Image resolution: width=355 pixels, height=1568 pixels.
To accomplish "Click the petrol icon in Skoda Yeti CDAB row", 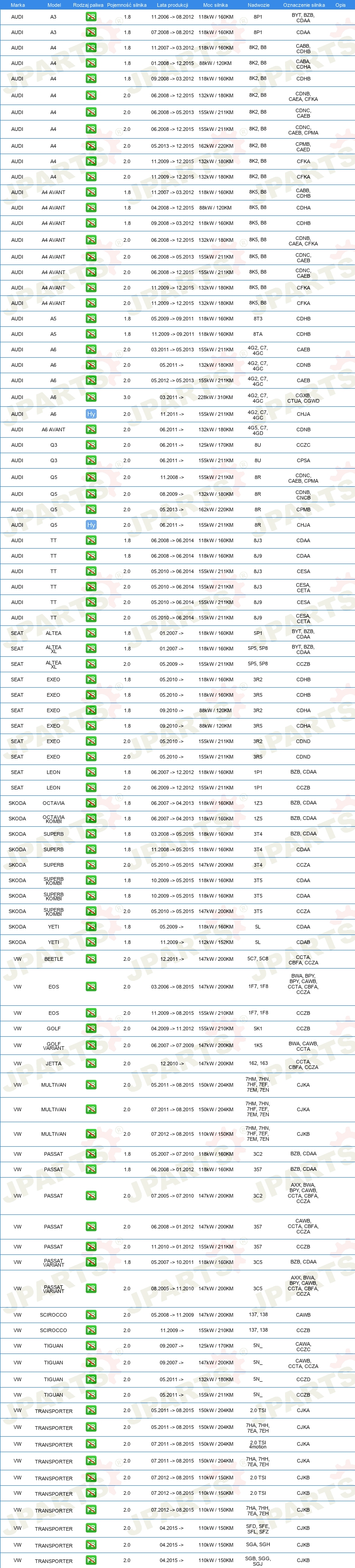I will click(91, 942).
